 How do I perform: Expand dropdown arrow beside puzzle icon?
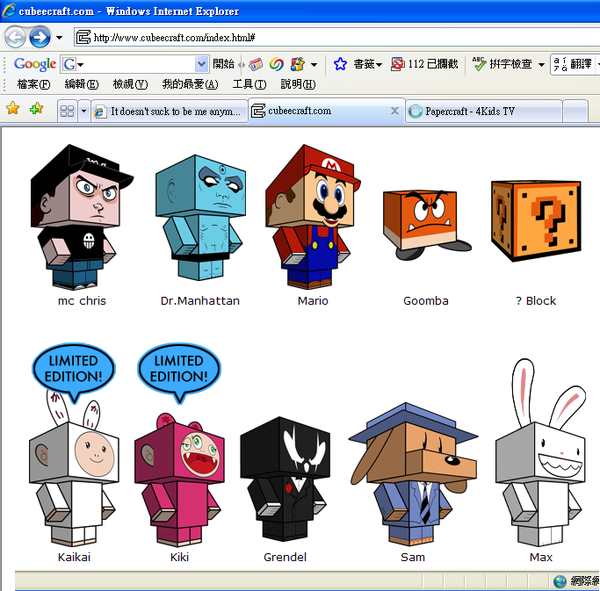314,64
